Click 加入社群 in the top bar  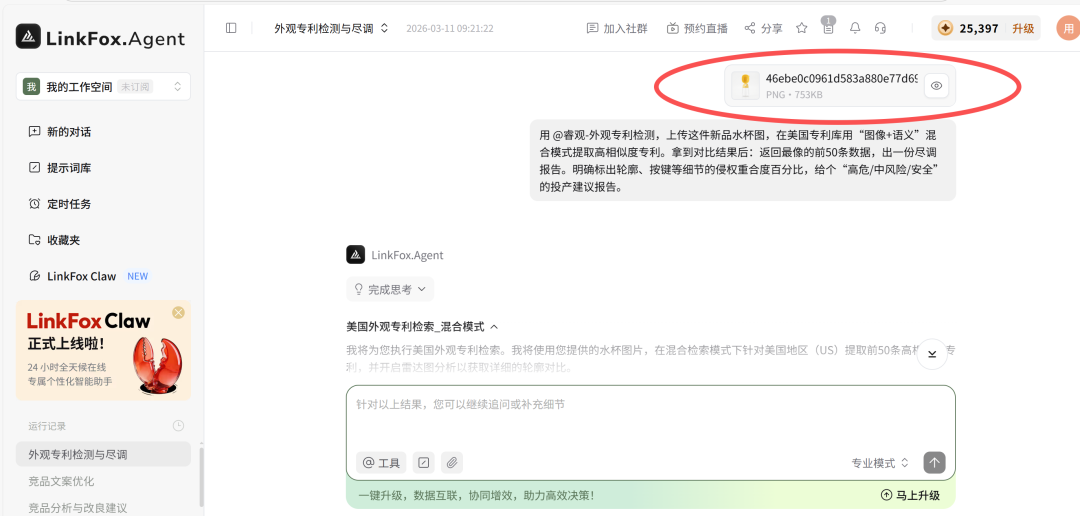coord(617,28)
